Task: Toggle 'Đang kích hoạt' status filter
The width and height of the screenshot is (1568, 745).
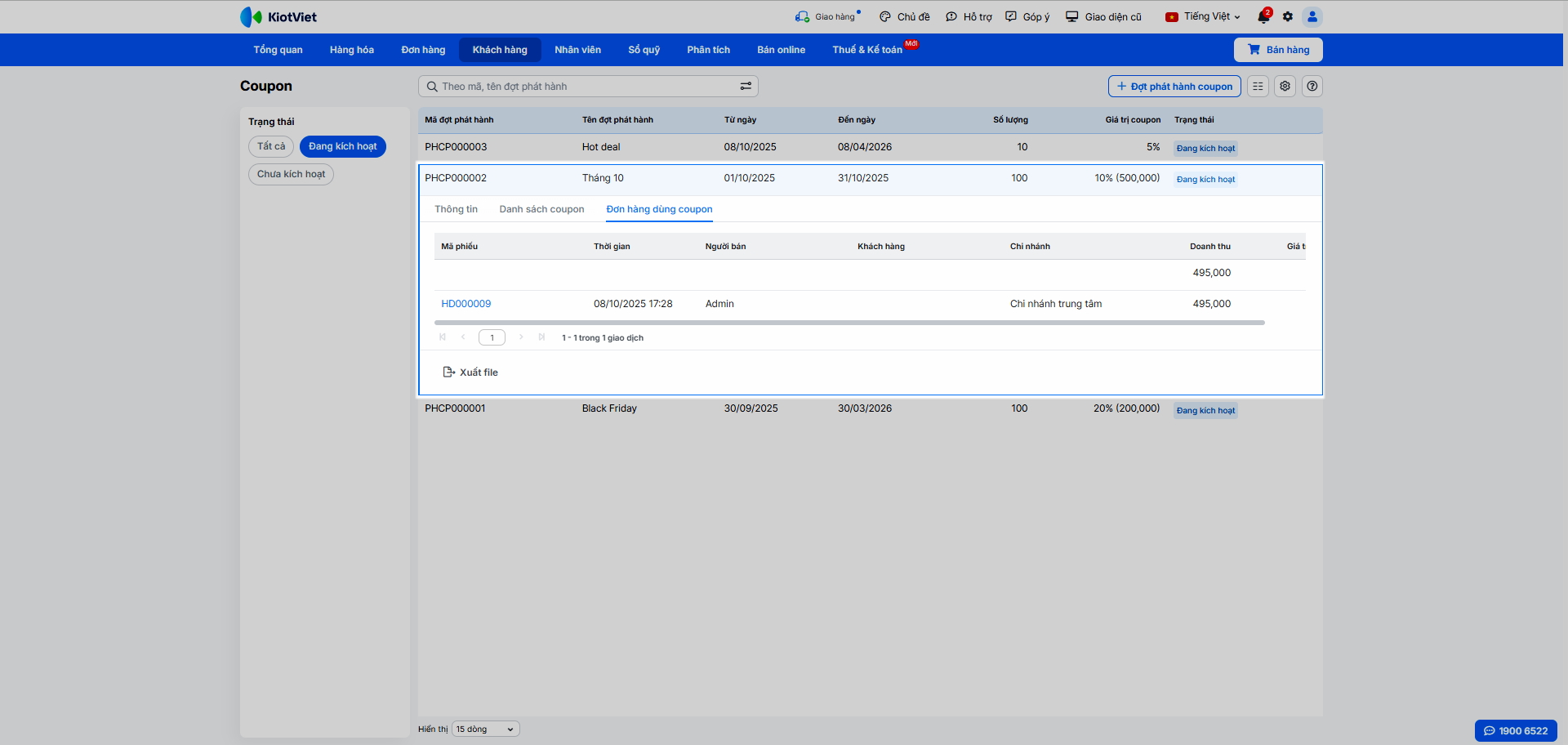Action: click(x=343, y=147)
